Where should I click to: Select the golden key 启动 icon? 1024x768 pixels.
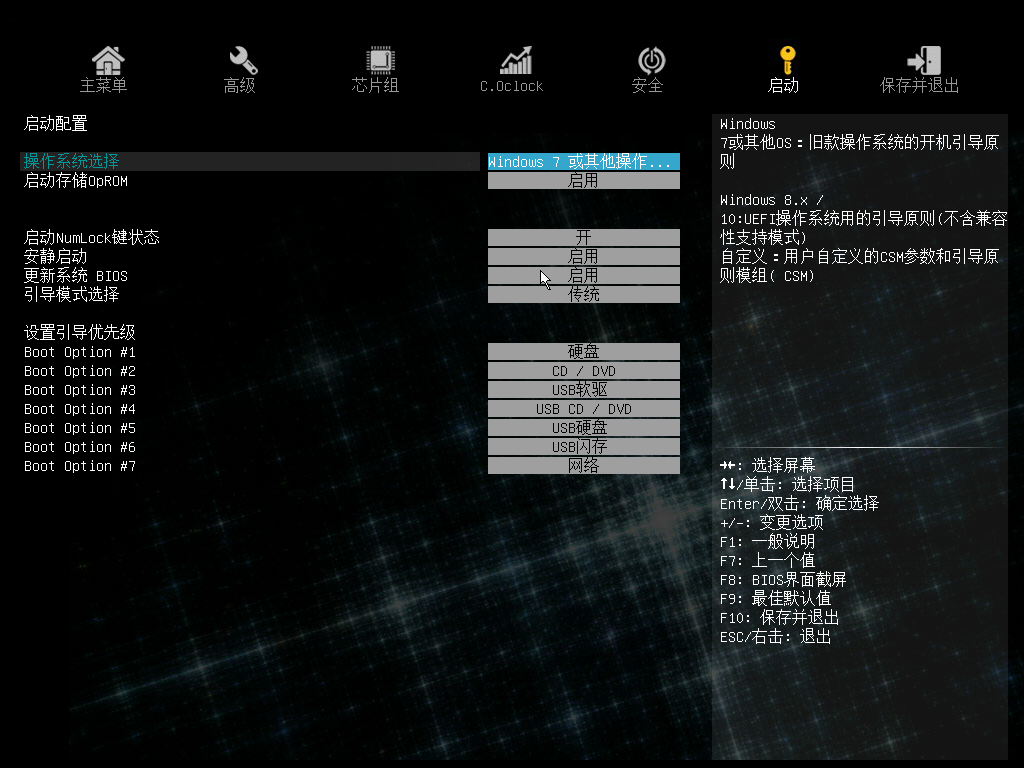tap(786, 59)
